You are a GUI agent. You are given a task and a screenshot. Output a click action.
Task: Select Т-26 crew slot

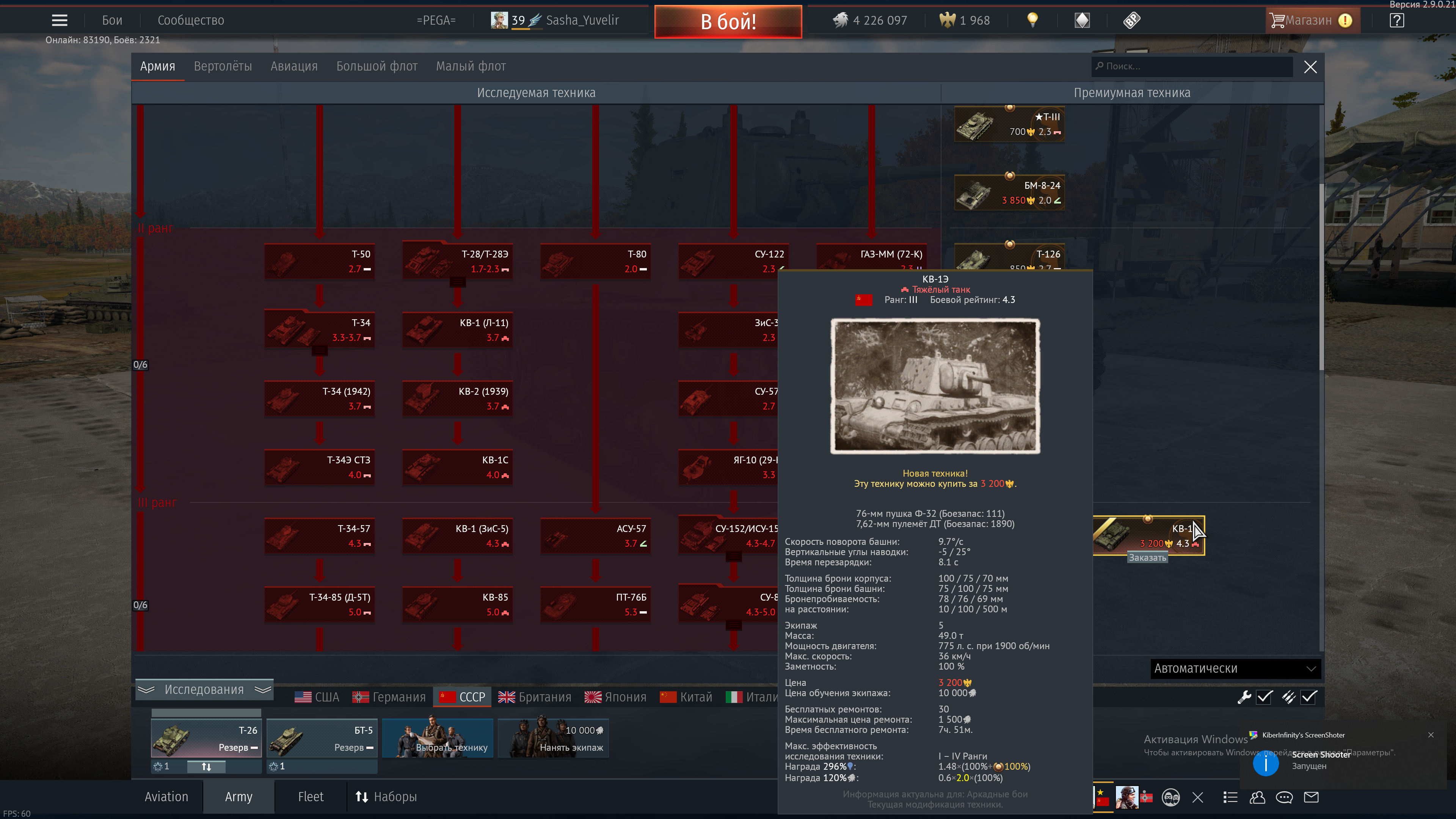(x=206, y=738)
